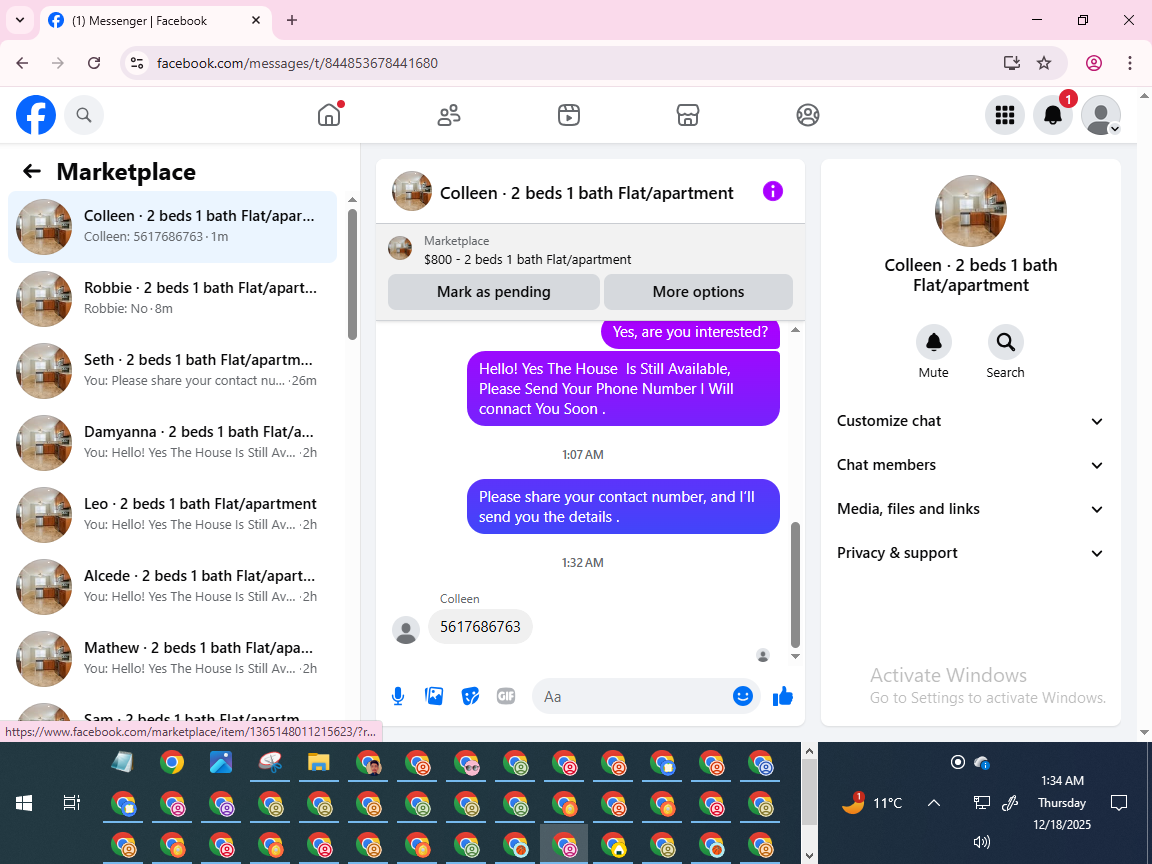Reload the page with the refresh button
The height and width of the screenshot is (864, 1152).
pos(94,63)
